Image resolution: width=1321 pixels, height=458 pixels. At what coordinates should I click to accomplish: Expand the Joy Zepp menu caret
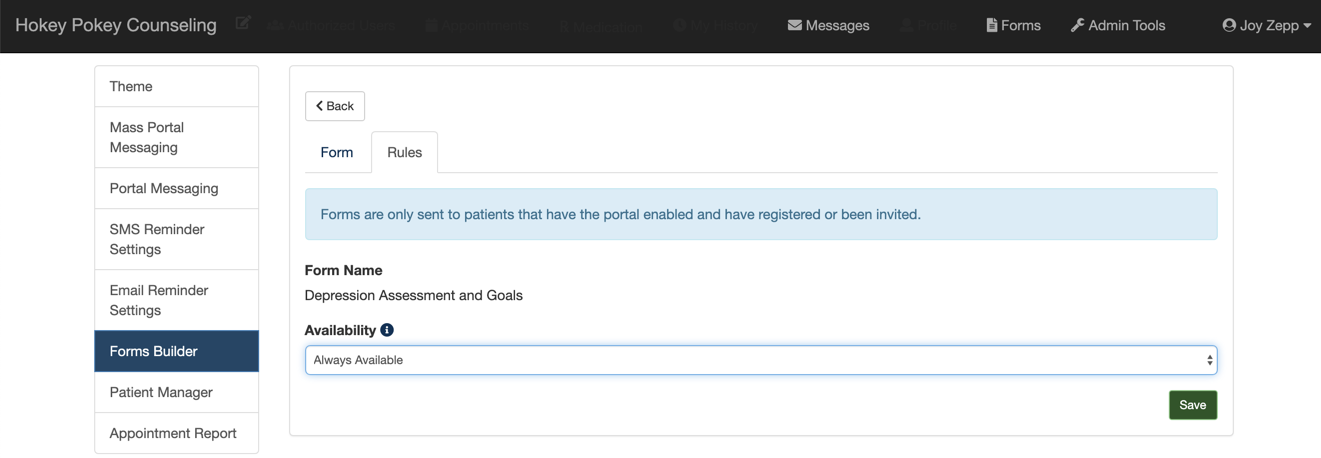click(x=1307, y=26)
